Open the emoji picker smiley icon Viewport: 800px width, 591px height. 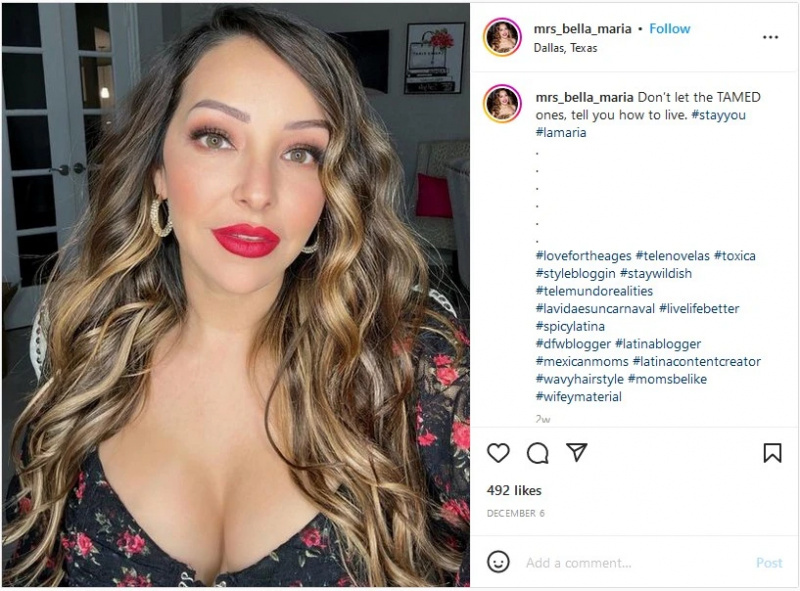click(x=498, y=562)
